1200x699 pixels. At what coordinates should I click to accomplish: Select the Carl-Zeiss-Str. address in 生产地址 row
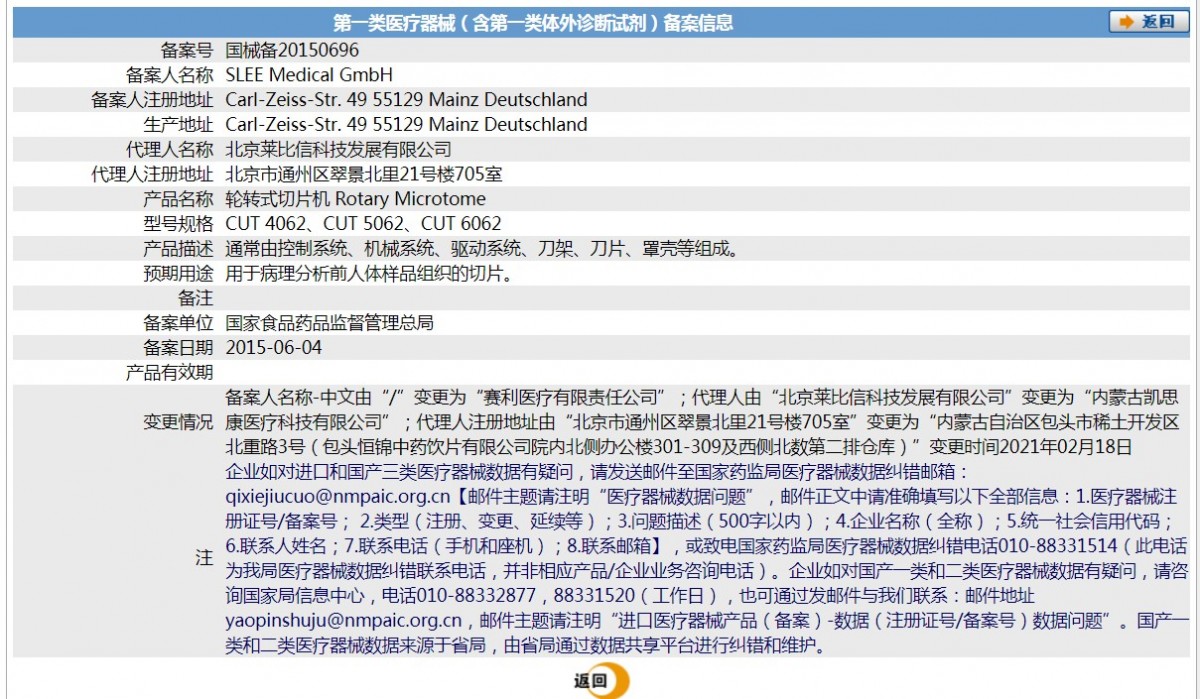406,125
